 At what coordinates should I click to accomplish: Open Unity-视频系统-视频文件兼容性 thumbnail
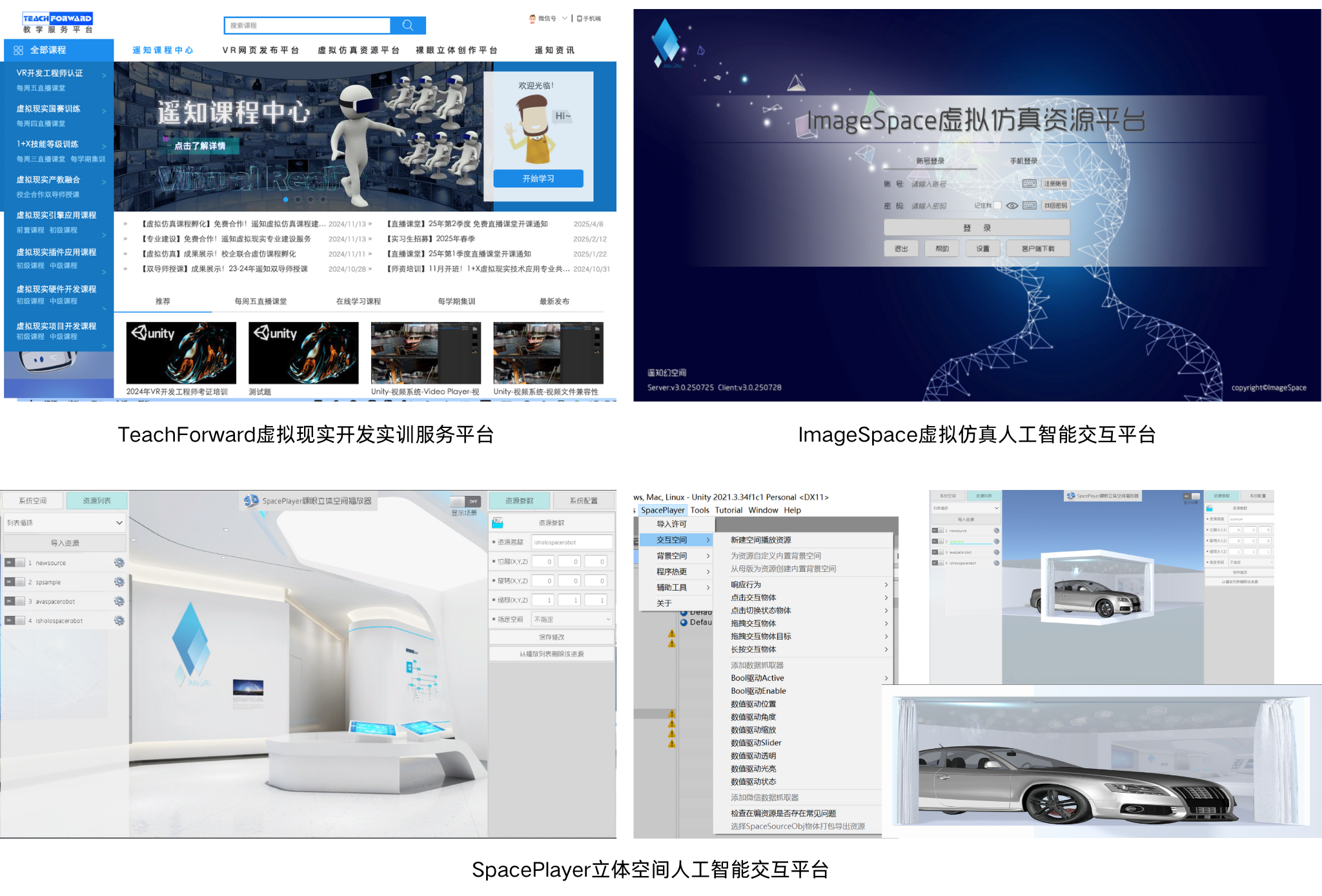[x=549, y=352]
